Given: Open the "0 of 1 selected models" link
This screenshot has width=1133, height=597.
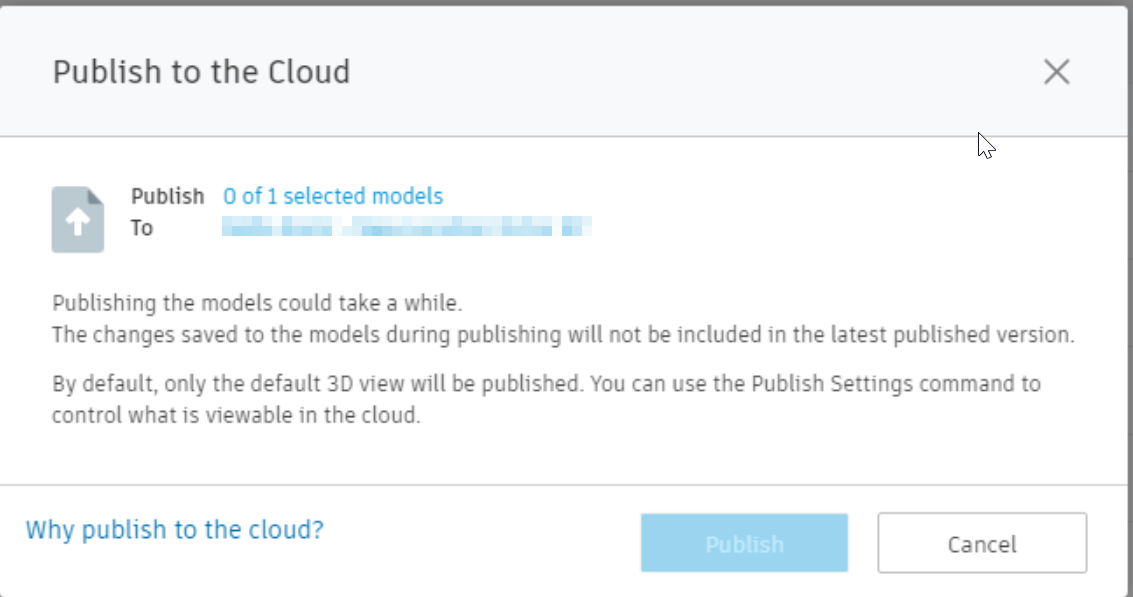Looking at the screenshot, I should (x=333, y=196).
